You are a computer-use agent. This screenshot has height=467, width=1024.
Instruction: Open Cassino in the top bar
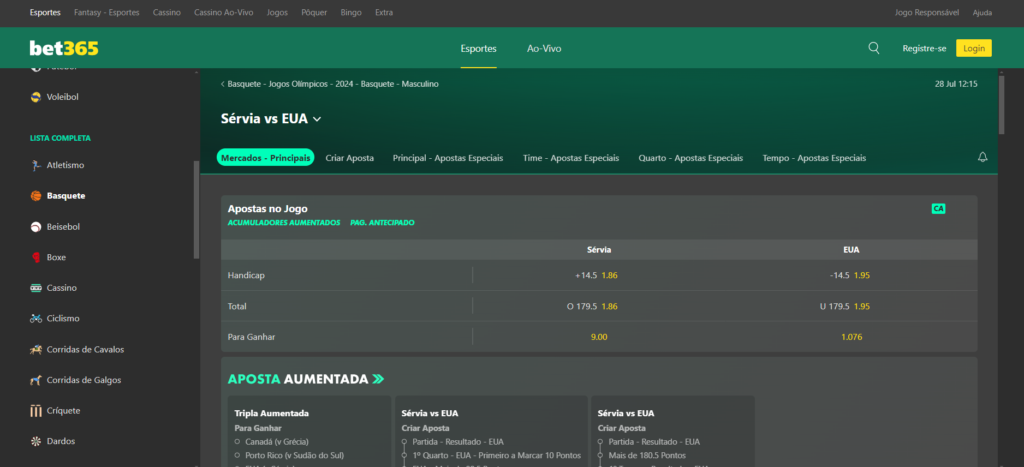167,12
